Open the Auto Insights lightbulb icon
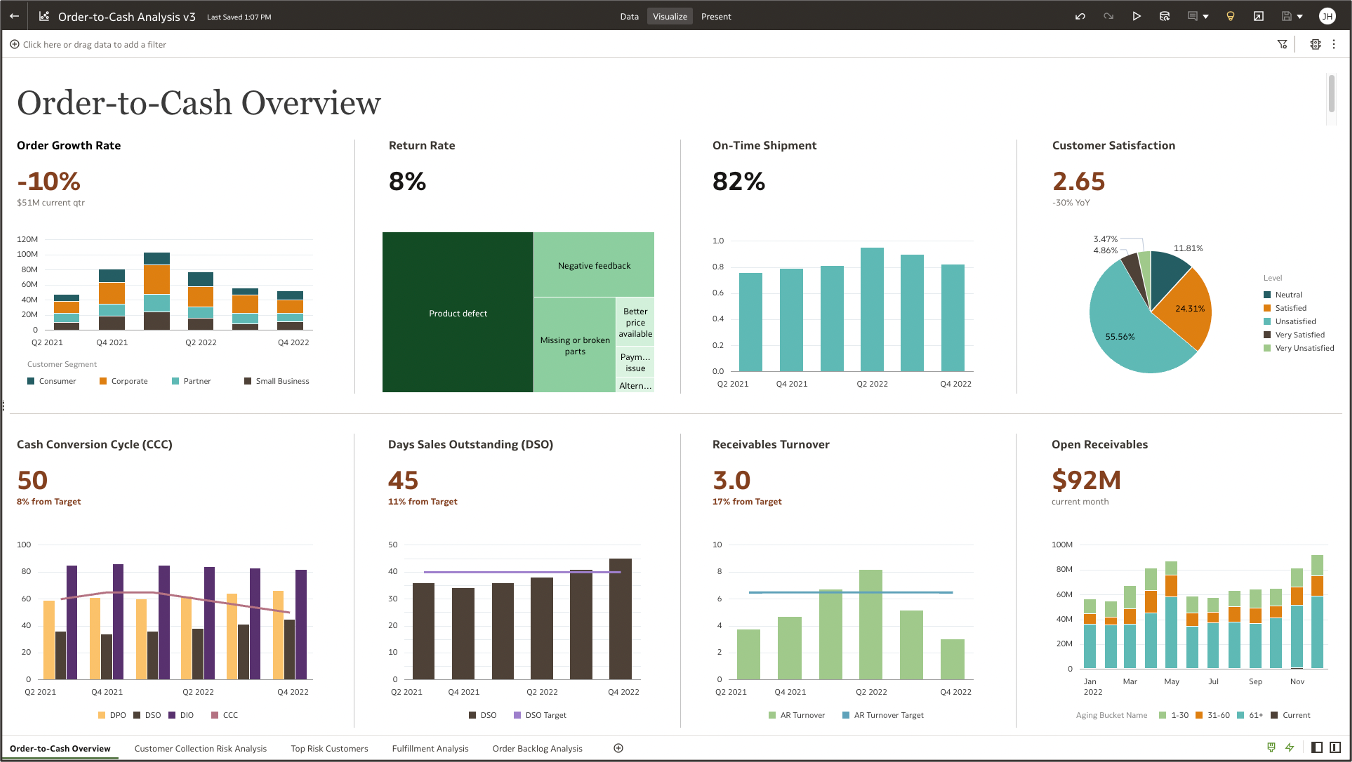Viewport: 1352px width, 762px height. pyautogui.click(x=1229, y=16)
